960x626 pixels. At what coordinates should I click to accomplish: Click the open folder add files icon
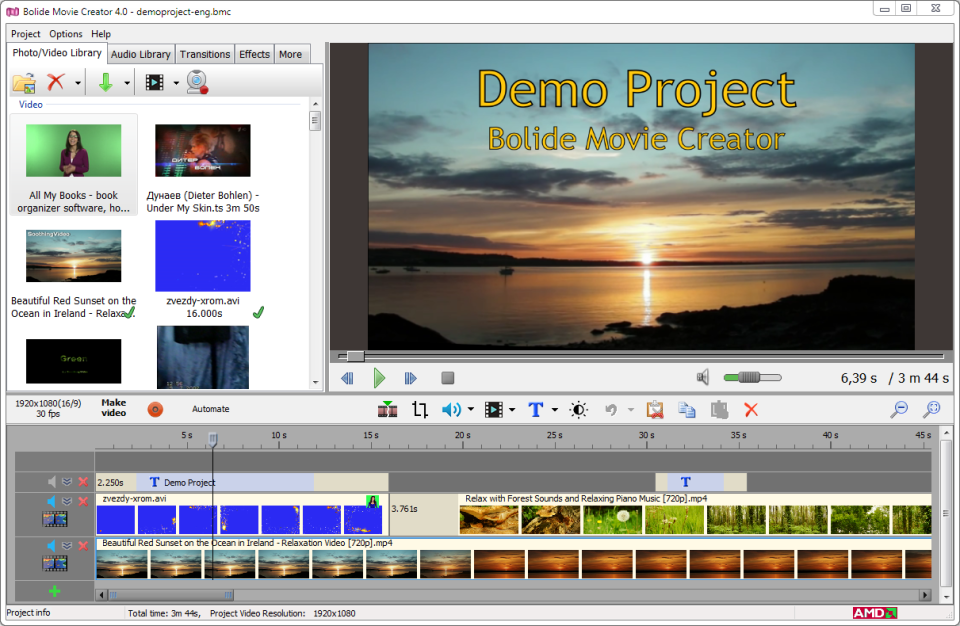(x=24, y=82)
